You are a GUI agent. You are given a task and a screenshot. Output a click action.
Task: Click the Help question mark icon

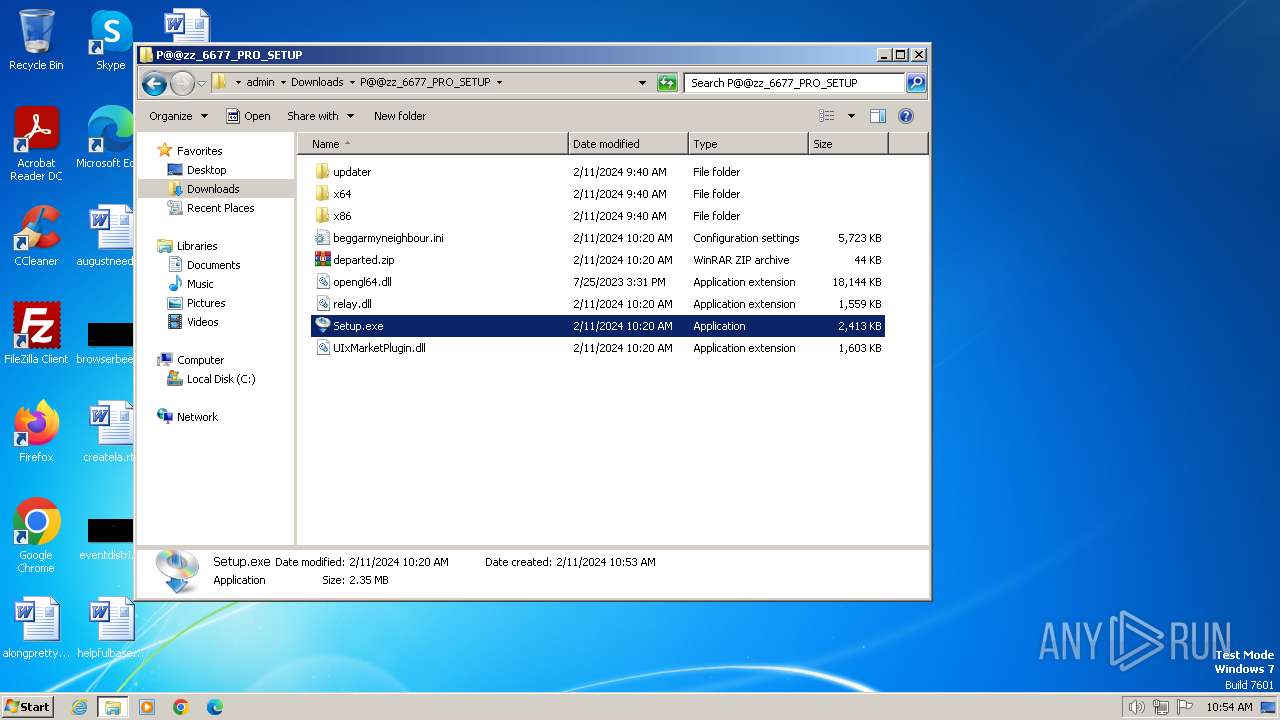pyautogui.click(x=906, y=116)
